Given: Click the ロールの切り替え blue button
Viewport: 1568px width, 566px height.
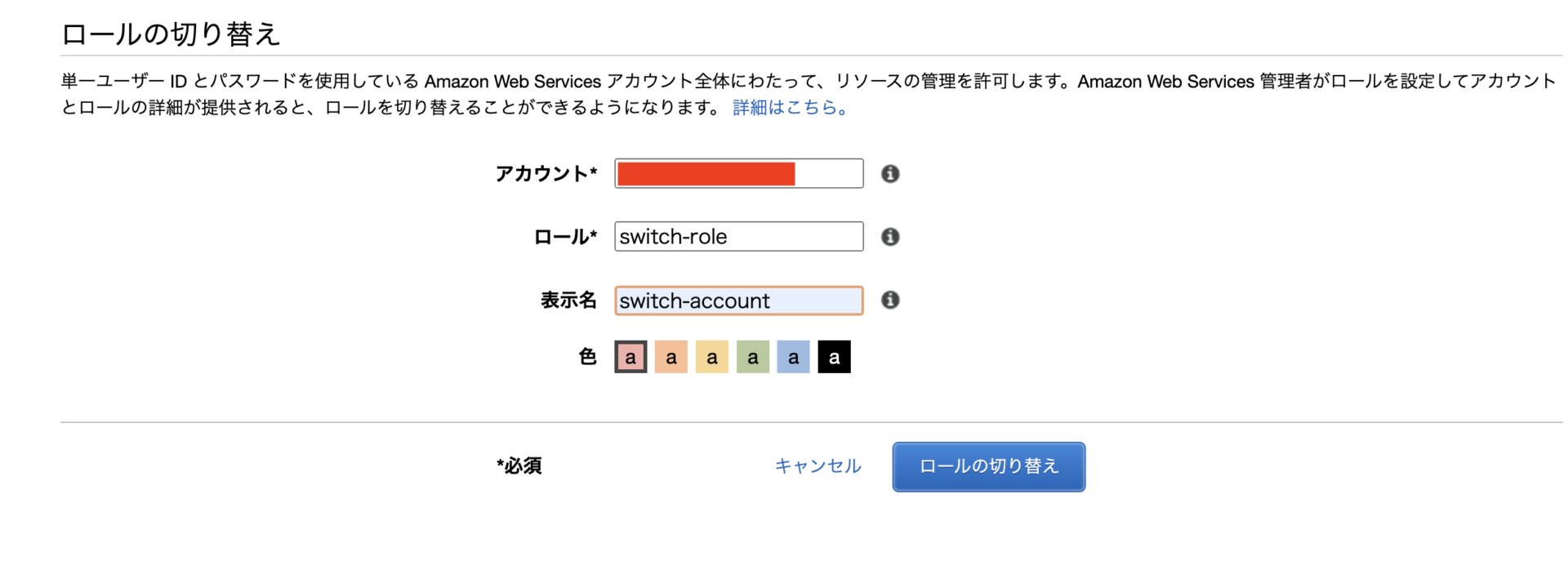Looking at the screenshot, I should coord(989,467).
